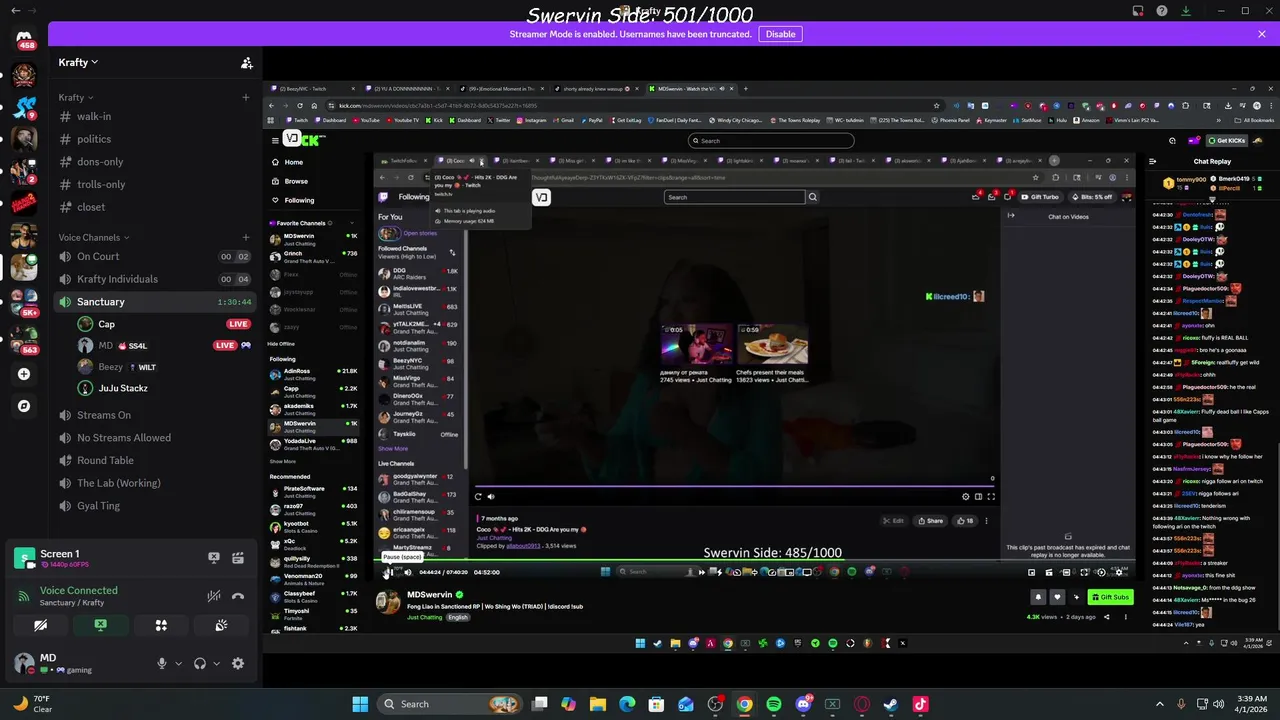Click Windows taskbar search box

(x=450, y=704)
